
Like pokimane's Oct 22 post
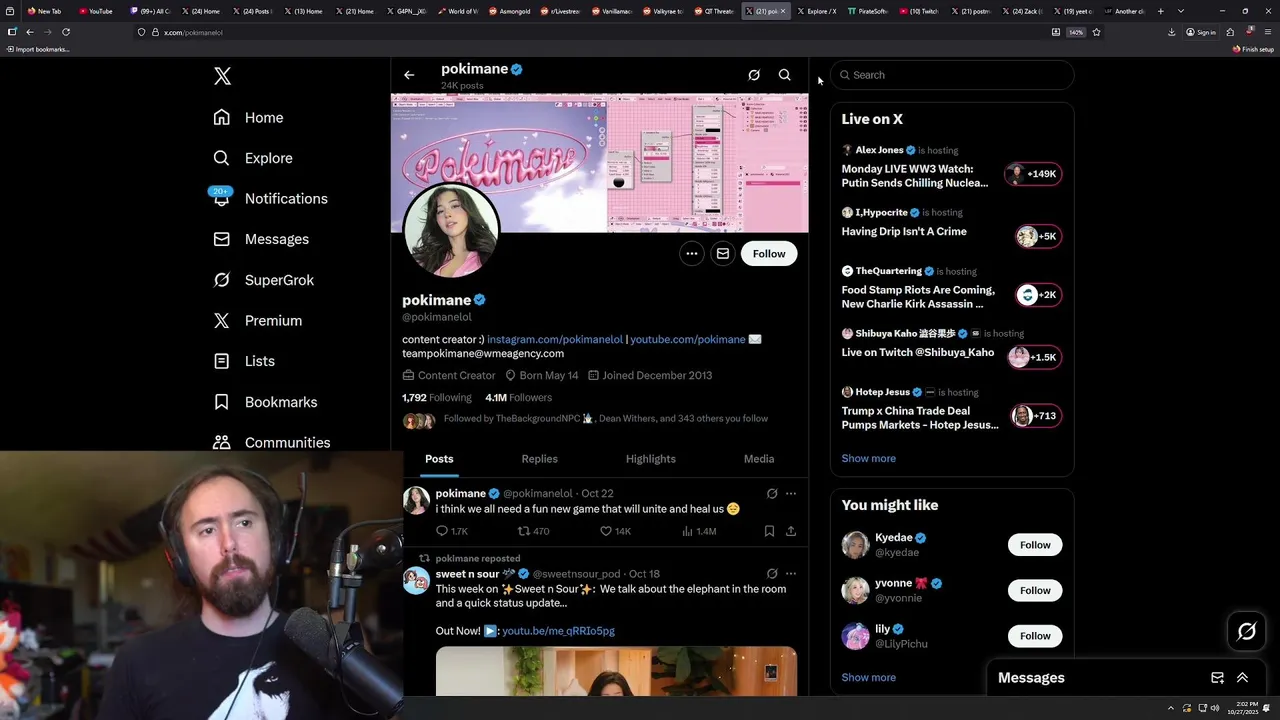click(x=615, y=531)
